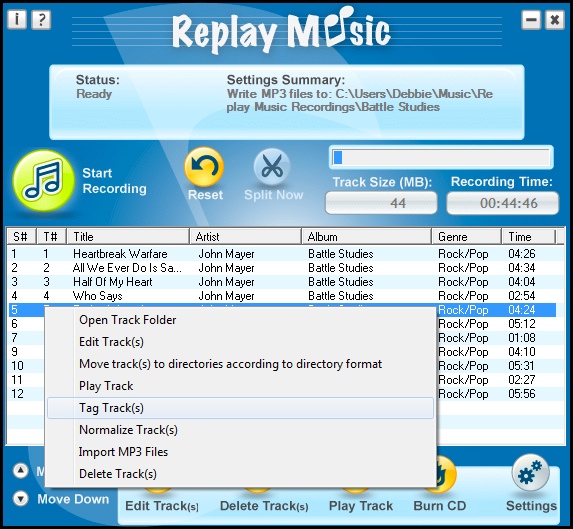Click the settings summary MP3 path text
The image size is (573, 529).
pyautogui.click(x=360, y=100)
